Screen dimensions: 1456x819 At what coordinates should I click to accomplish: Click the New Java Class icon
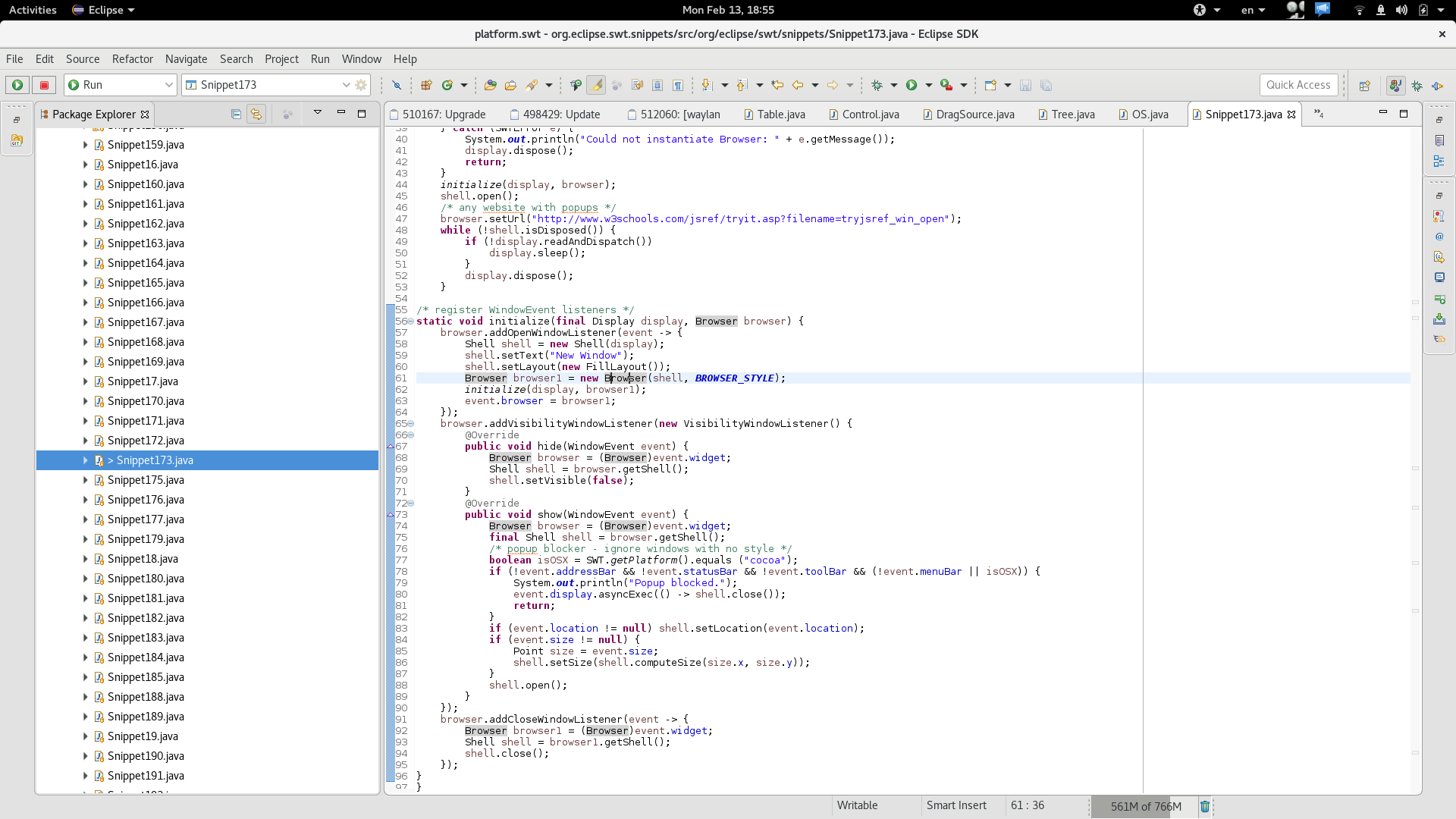pos(447,85)
